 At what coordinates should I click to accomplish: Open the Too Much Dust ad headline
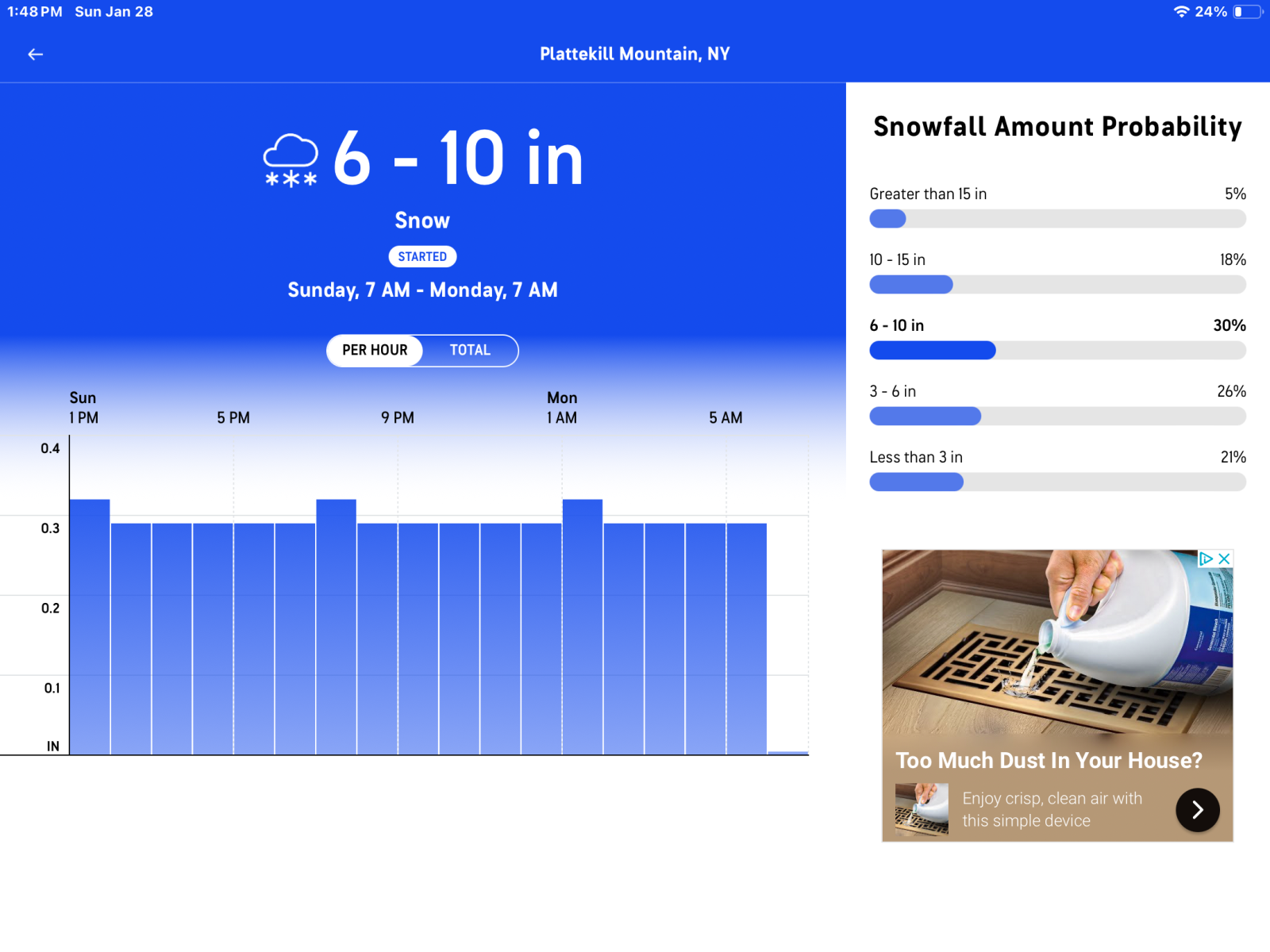click(1049, 760)
